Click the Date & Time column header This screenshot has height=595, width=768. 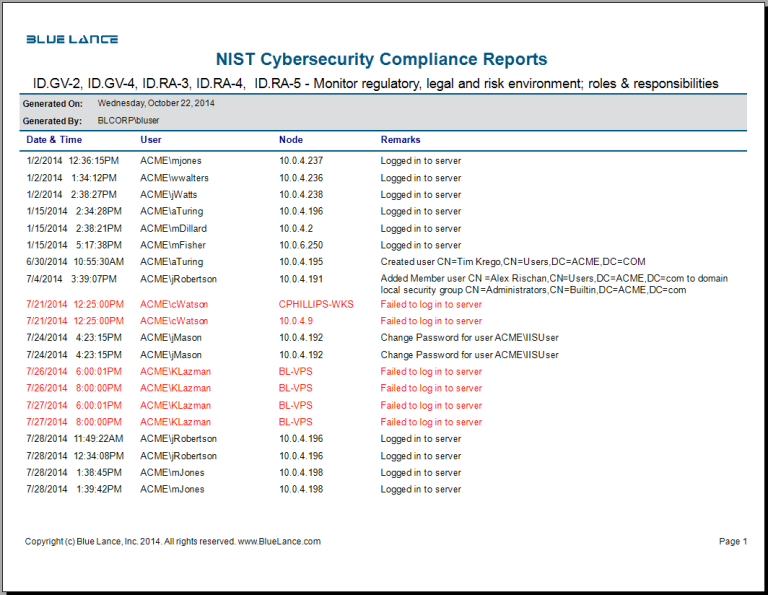point(54,140)
